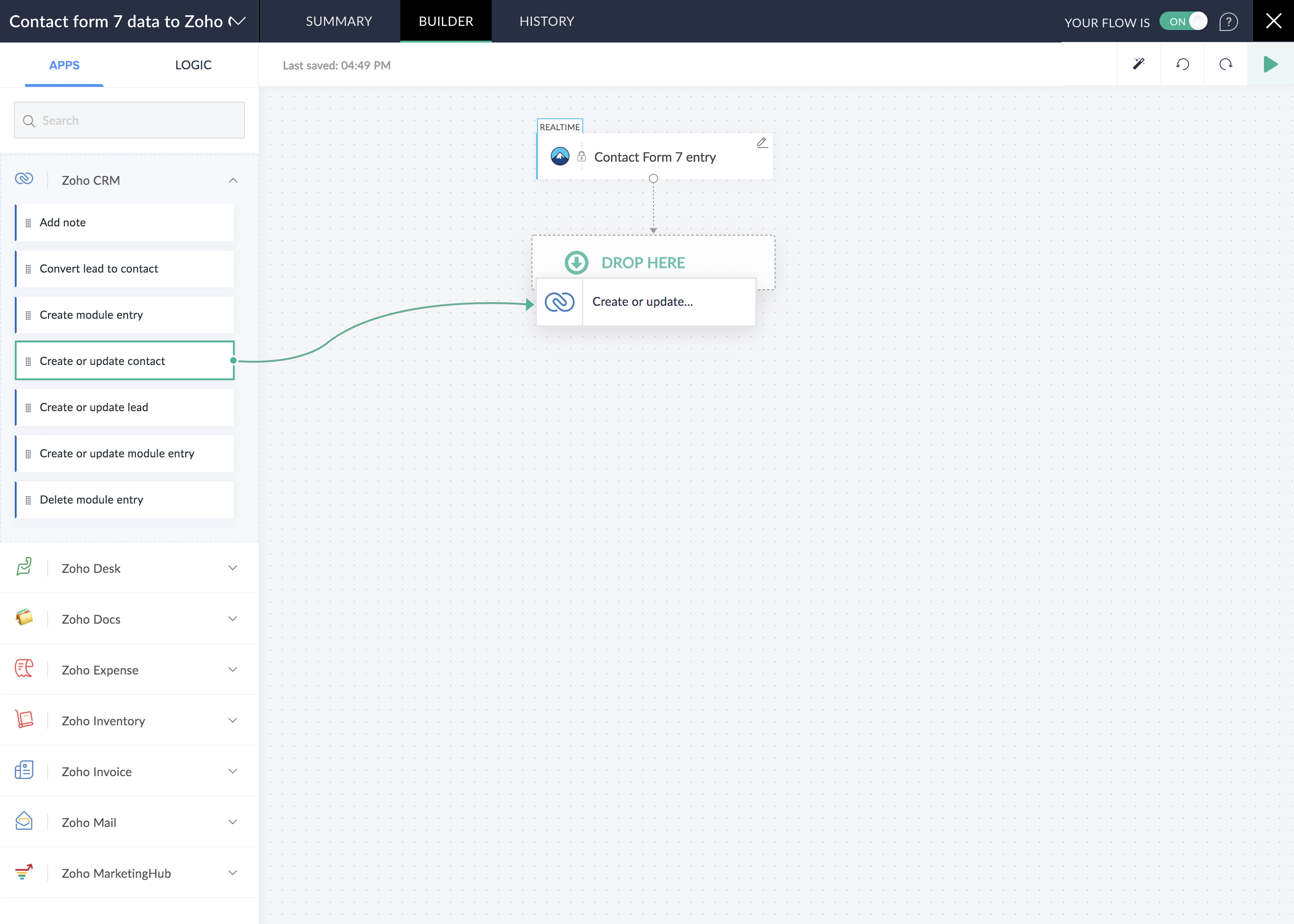This screenshot has height=924, width=1294.
Task: Select APPS tab in left panel
Action: (64, 64)
